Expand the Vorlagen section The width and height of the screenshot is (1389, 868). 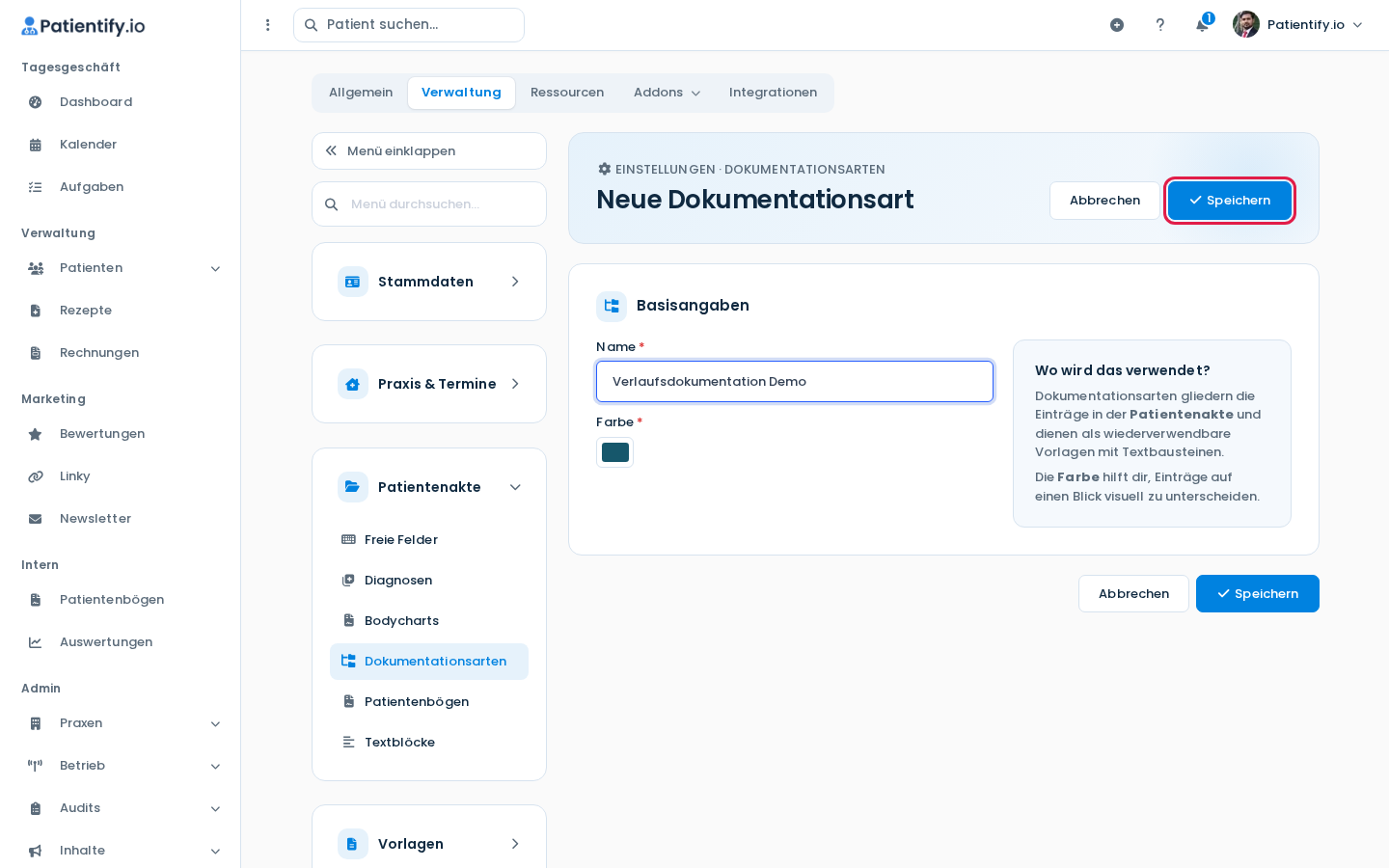coord(429,844)
